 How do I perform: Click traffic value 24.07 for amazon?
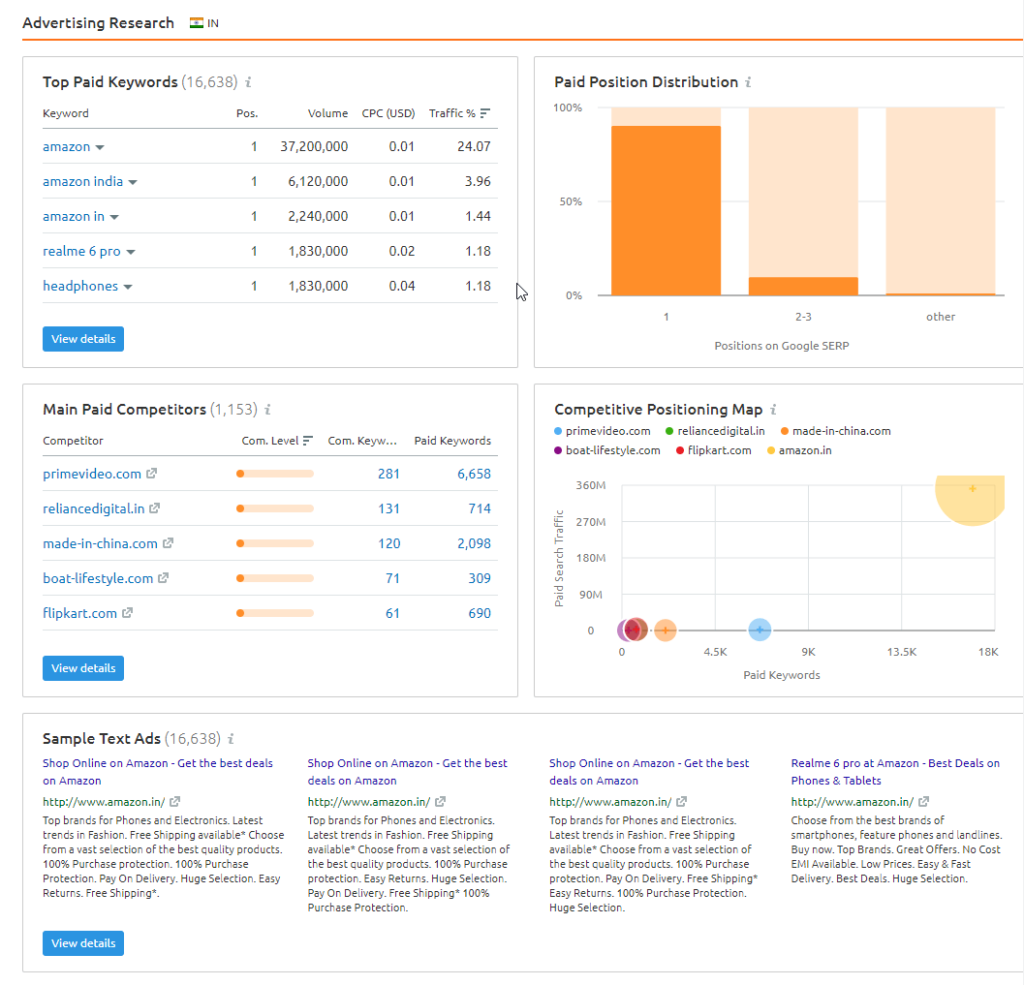point(474,146)
